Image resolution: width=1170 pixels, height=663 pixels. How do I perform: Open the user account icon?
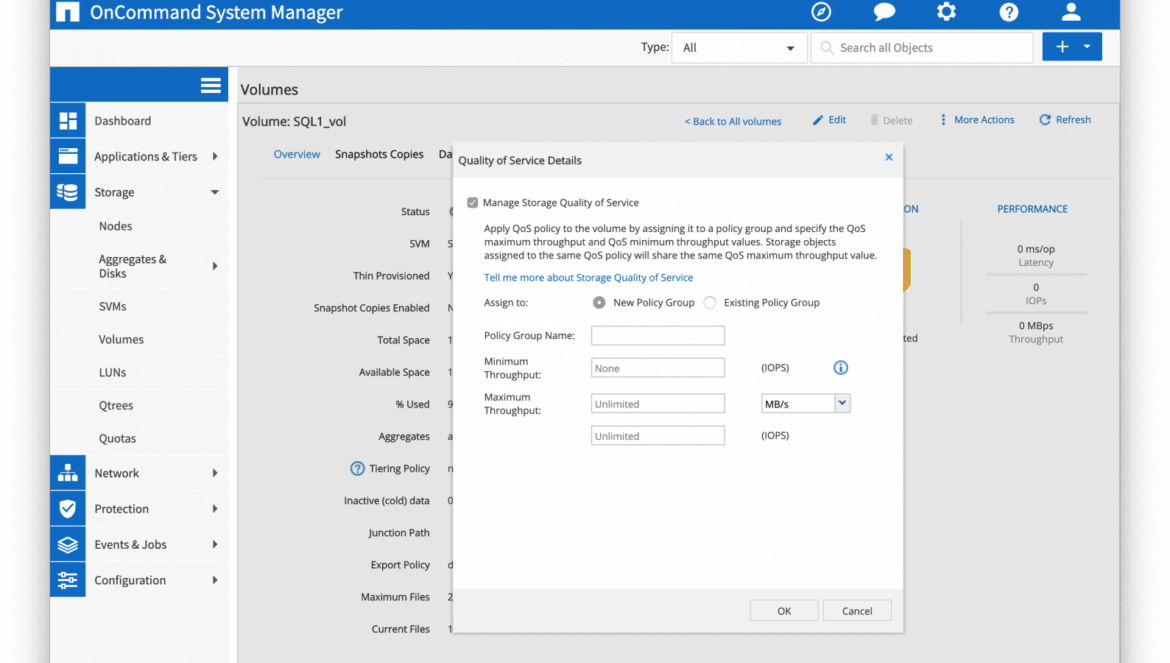(x=1071, y=12)
